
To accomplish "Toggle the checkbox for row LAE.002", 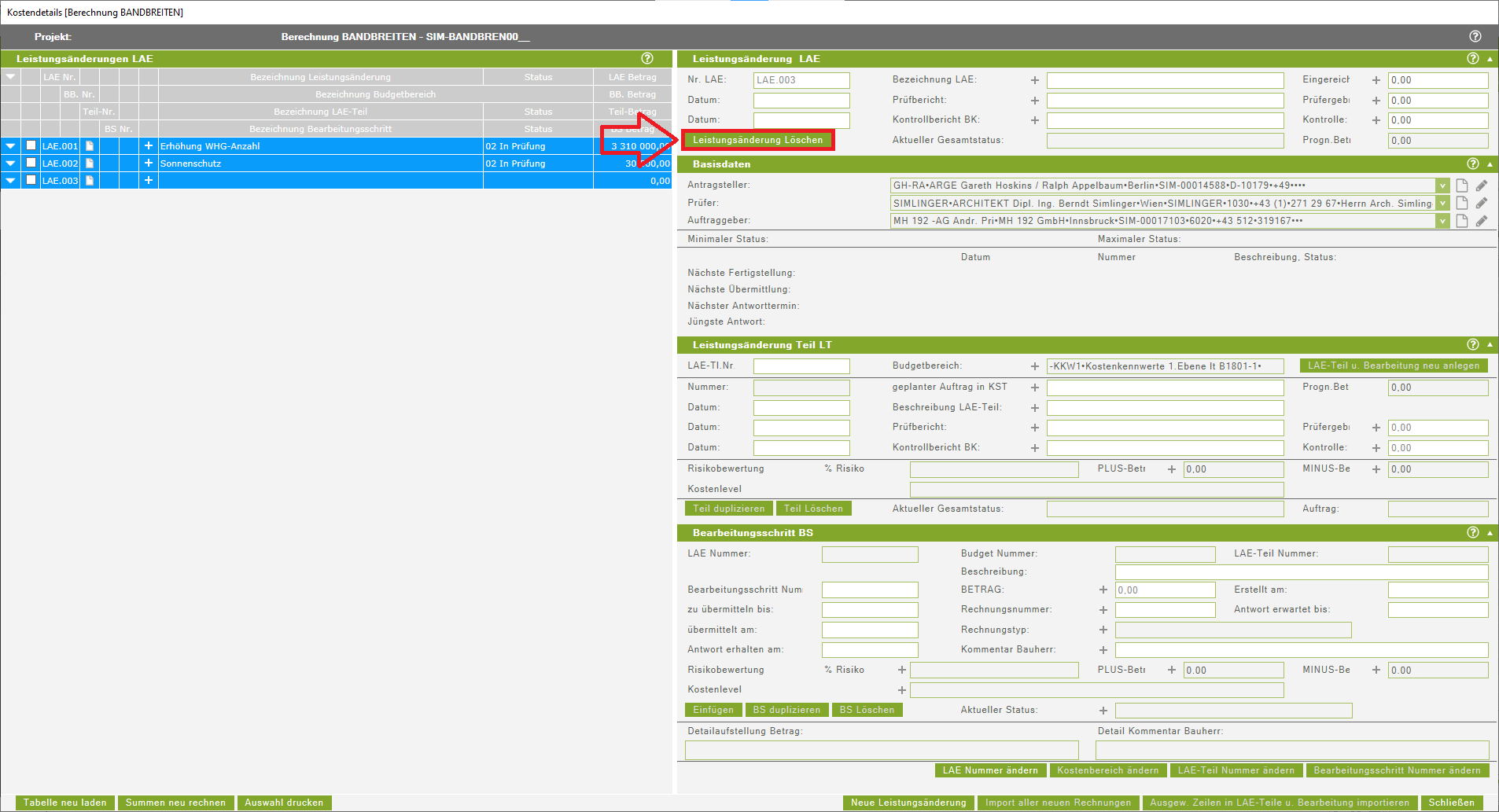I will (x=31, y=163).
